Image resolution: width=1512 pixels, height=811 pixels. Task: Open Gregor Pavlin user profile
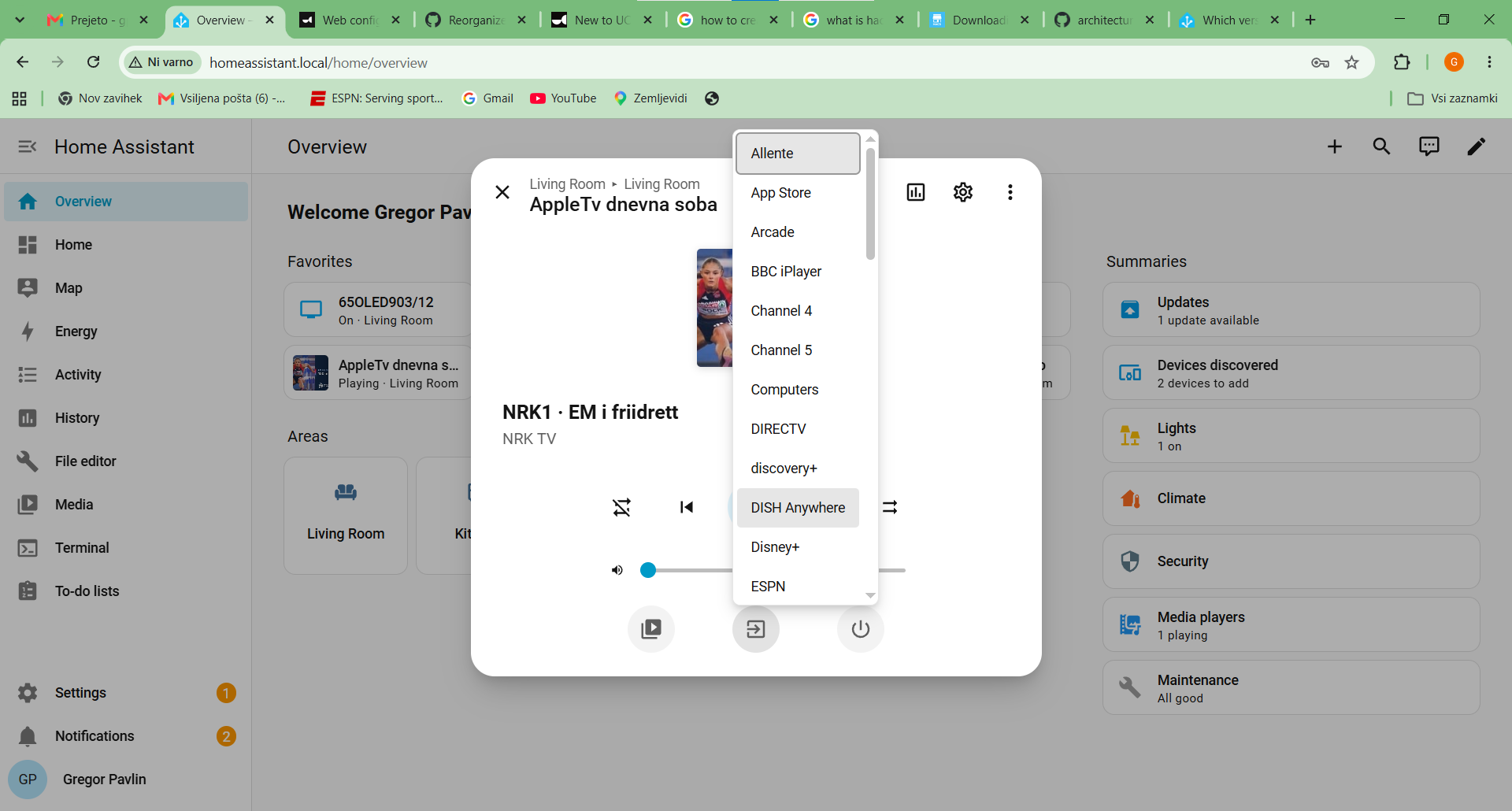[x=126, y=780]
